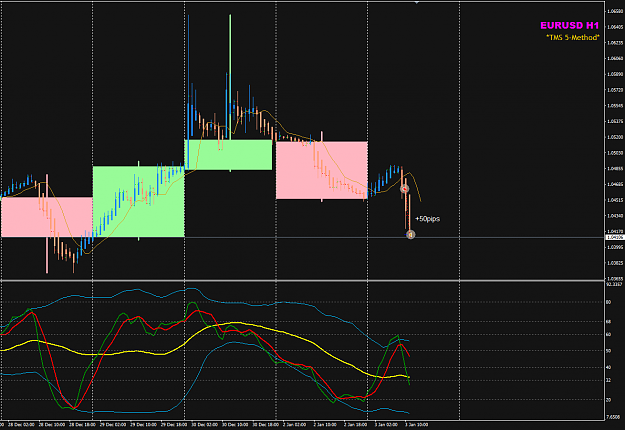
Task: Click the 7.6508 indicator scale minimum value
Action: (x=614, y=417)
